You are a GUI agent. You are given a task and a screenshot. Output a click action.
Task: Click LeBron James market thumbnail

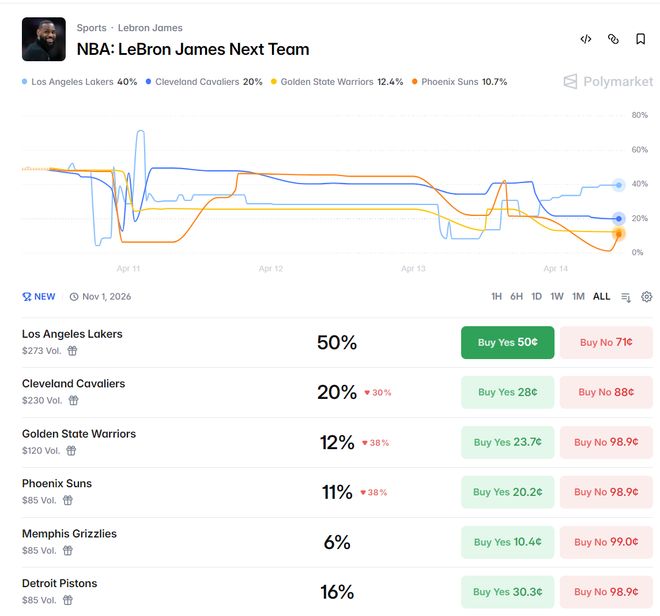click(44, 39)
